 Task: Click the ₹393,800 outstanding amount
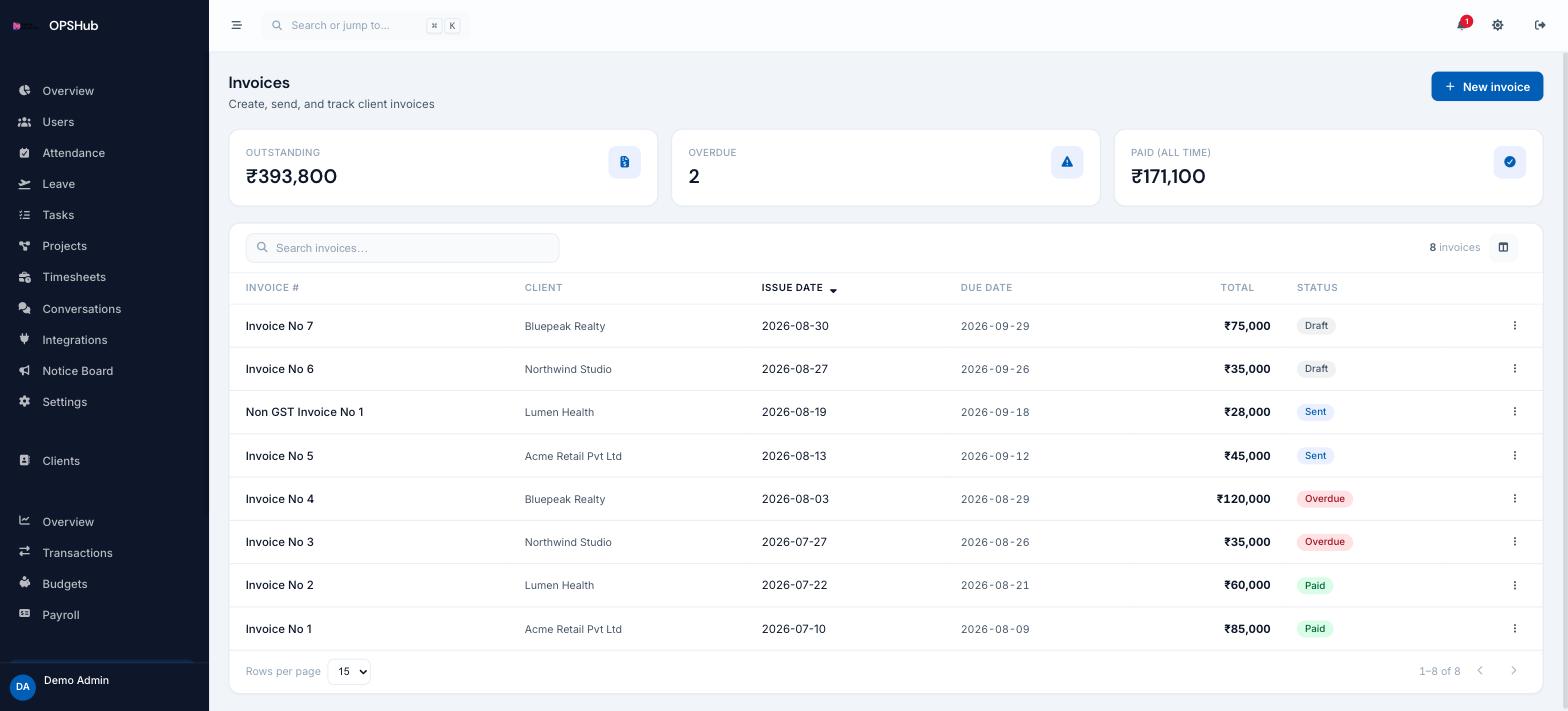[x=291, y=176]
